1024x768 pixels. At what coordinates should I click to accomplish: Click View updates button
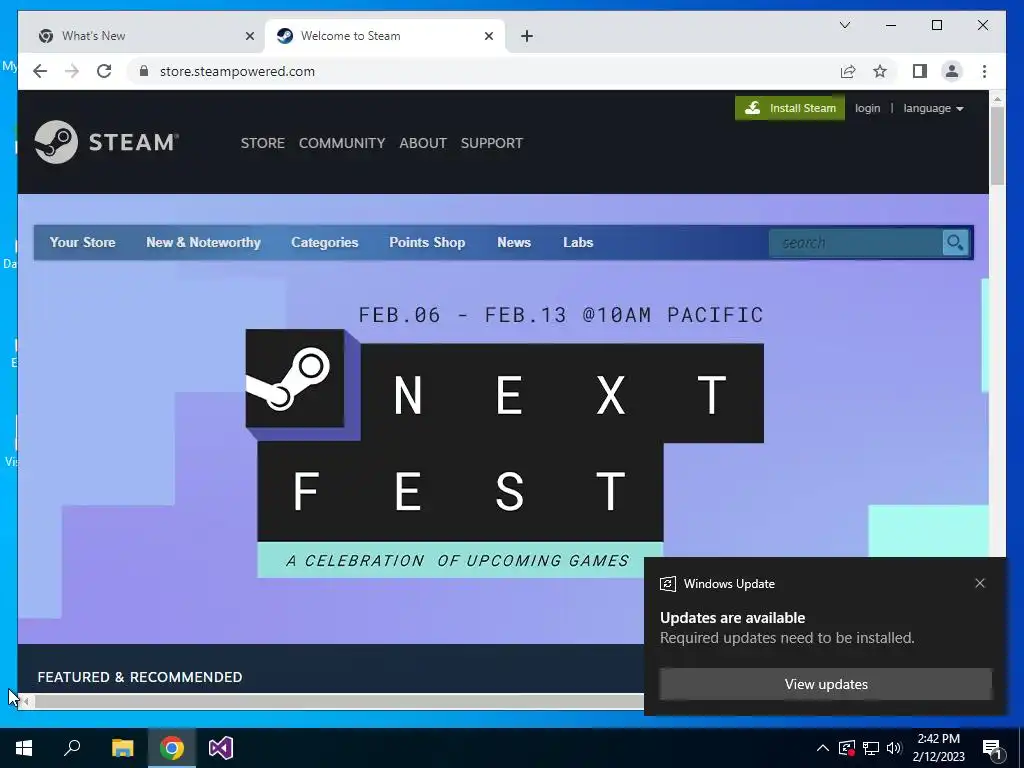pyautogui.click(x=825, y=684)
